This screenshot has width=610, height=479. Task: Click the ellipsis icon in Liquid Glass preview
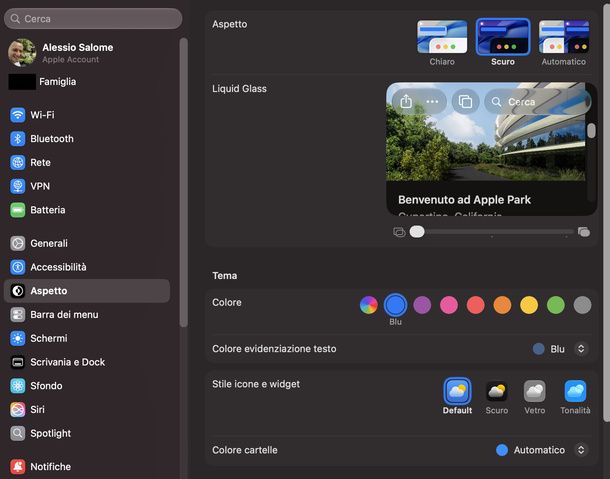(x=432, y=102)
